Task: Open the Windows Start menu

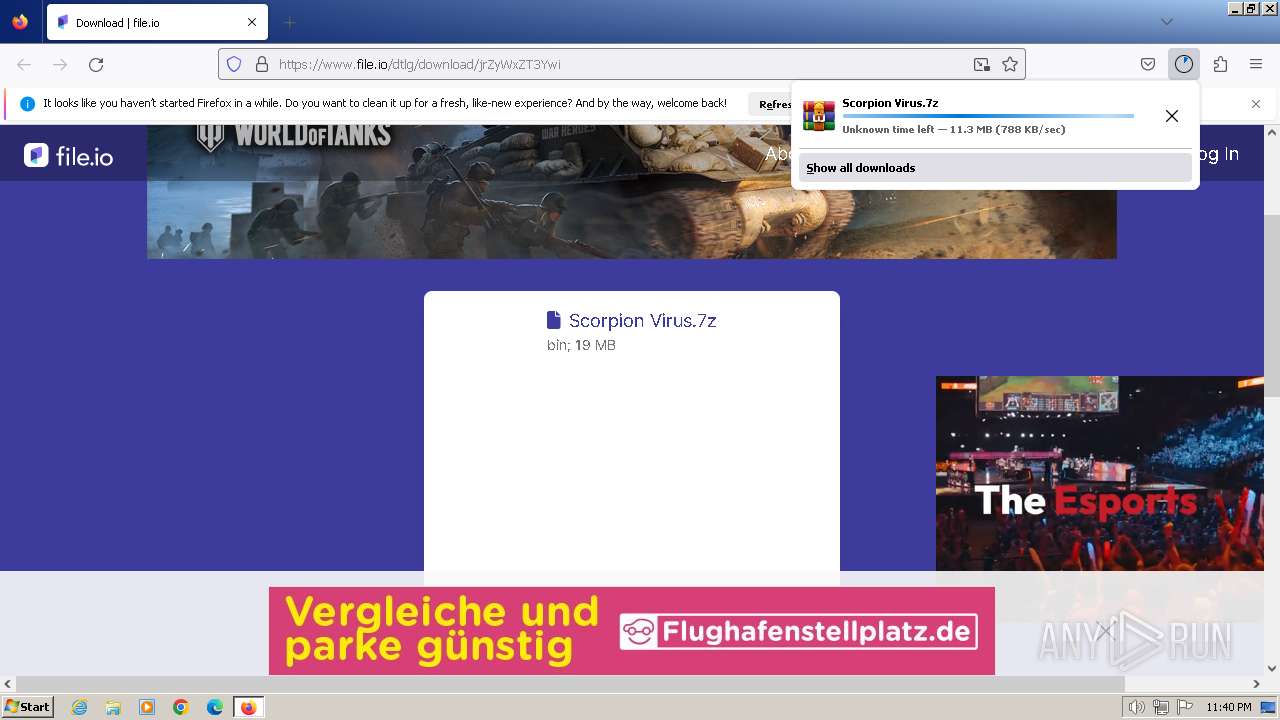Action: click(x=28, y=707)
